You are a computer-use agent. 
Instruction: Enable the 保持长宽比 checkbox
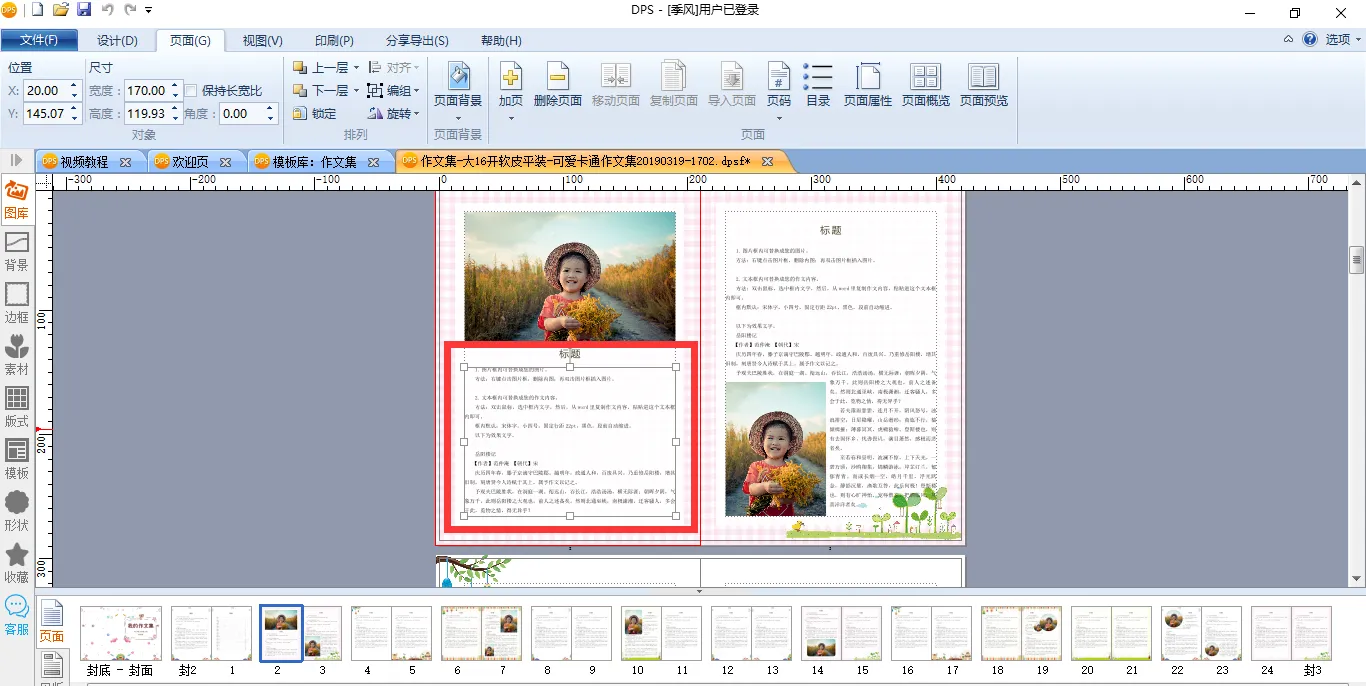click(191, 91)
